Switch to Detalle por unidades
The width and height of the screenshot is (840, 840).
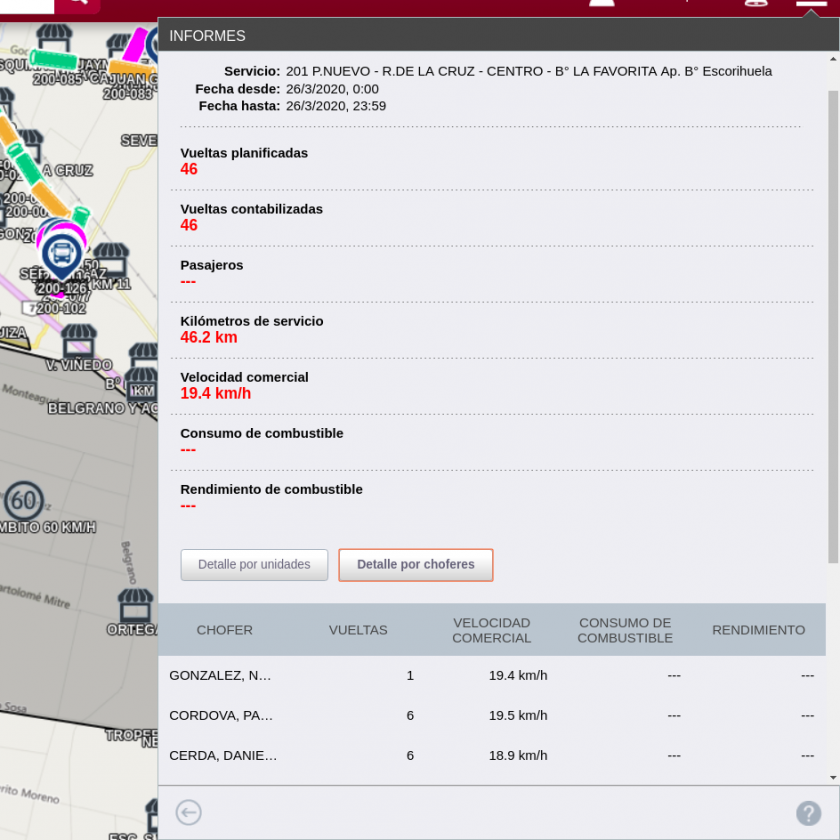click(x=255, y=565)
